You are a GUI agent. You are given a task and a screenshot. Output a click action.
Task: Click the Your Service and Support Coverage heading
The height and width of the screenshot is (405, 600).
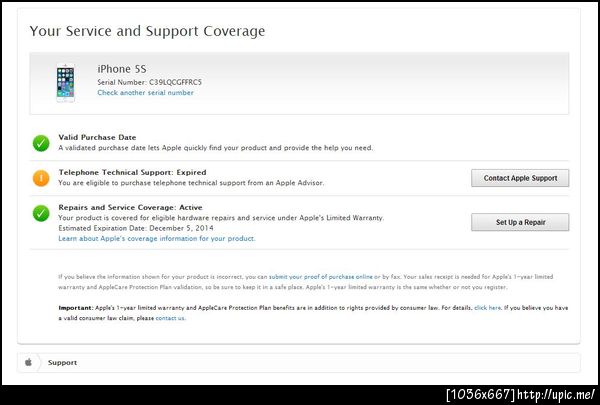147,31
